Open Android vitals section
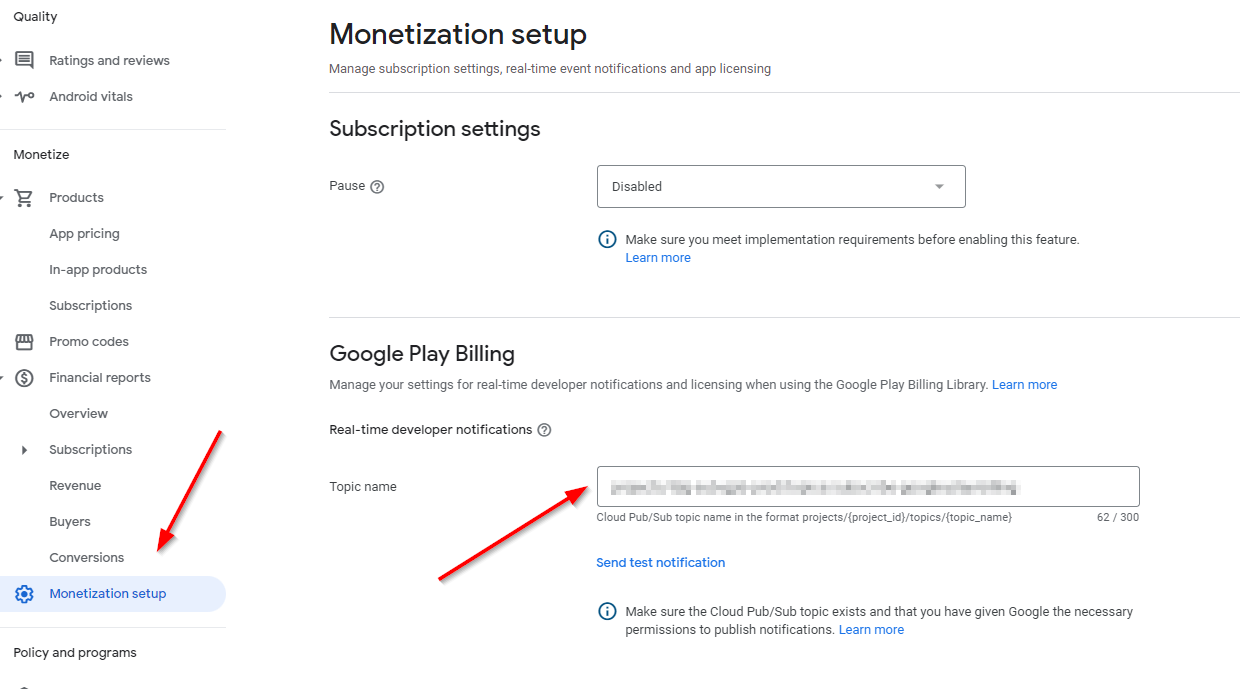Viewport: 1240px width, 689px height. click(91, 97)
